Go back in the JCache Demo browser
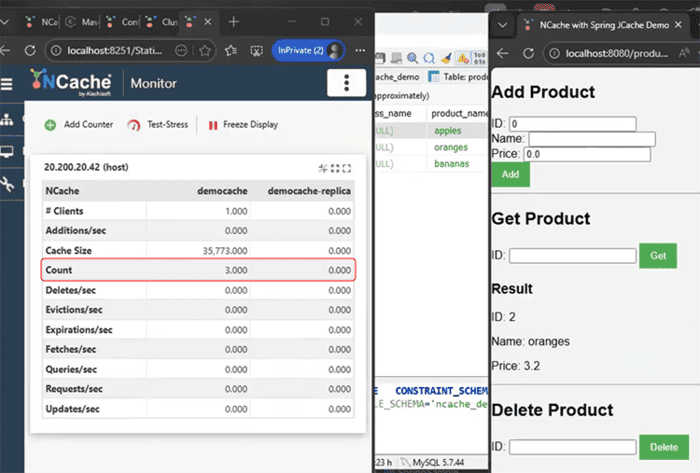700x473 pixels. (x=503, y=53)
